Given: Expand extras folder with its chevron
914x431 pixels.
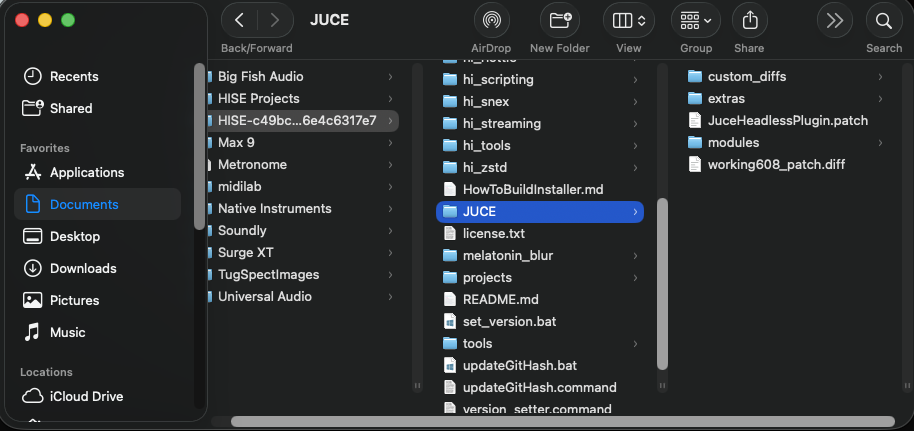Looking at the screenshot, I should 880,99.
